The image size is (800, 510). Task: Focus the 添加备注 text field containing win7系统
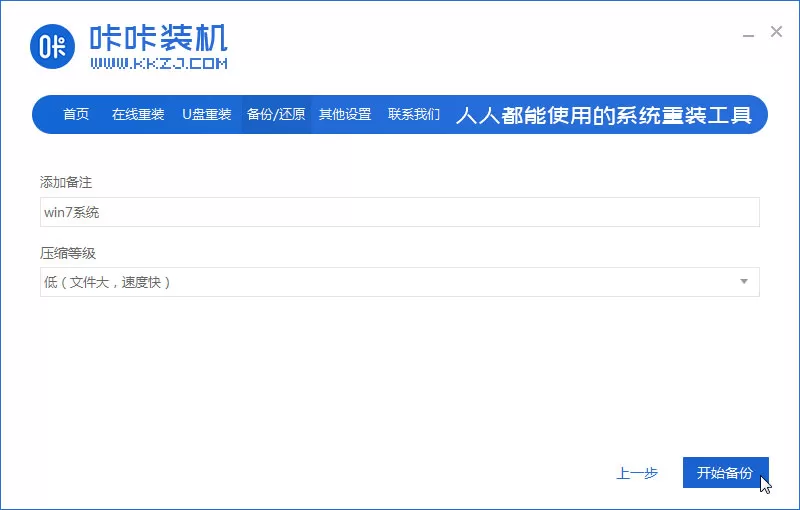click(x=399, y=212)
